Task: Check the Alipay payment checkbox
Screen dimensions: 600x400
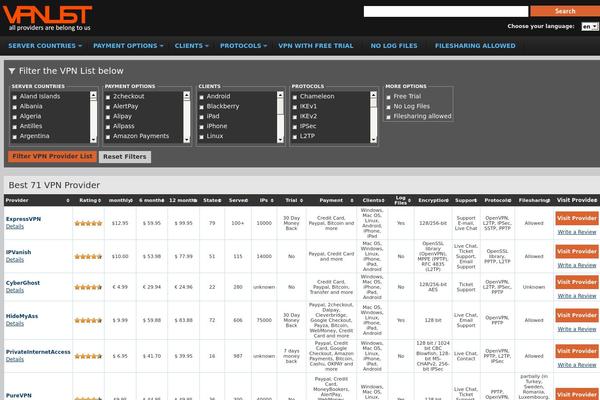Action: (108, 117)
